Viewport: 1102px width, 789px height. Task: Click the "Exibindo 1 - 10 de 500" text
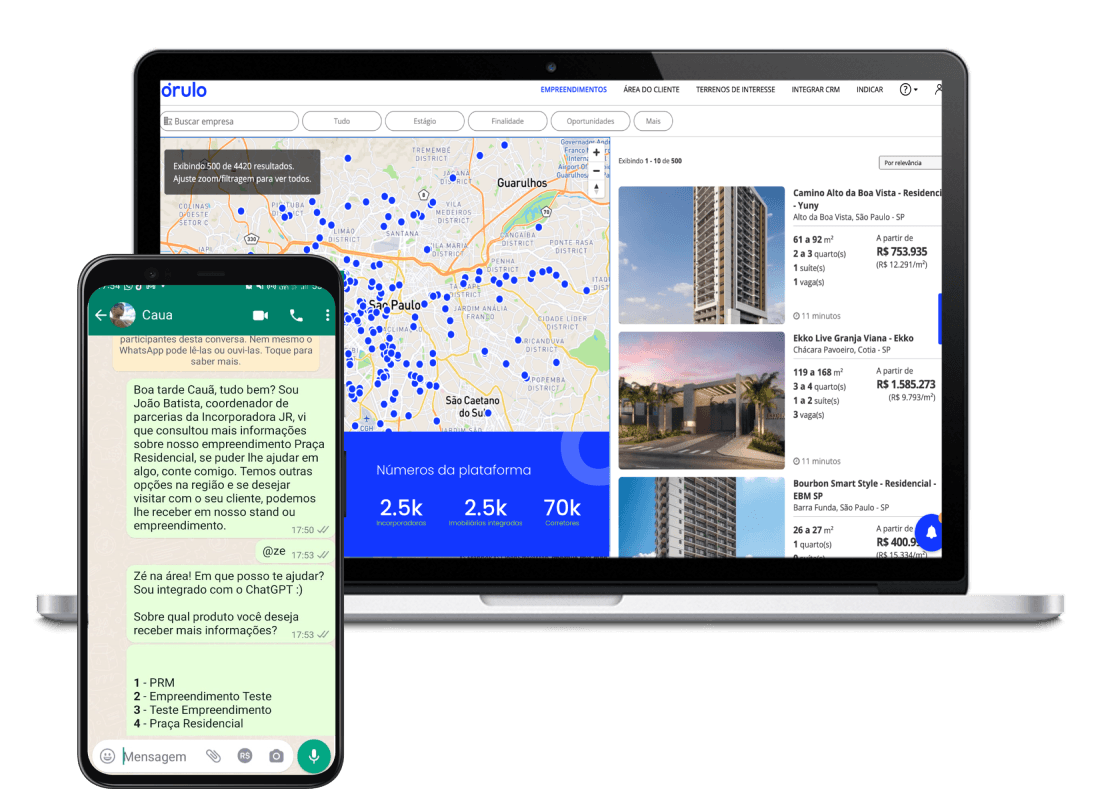point(650,161)
